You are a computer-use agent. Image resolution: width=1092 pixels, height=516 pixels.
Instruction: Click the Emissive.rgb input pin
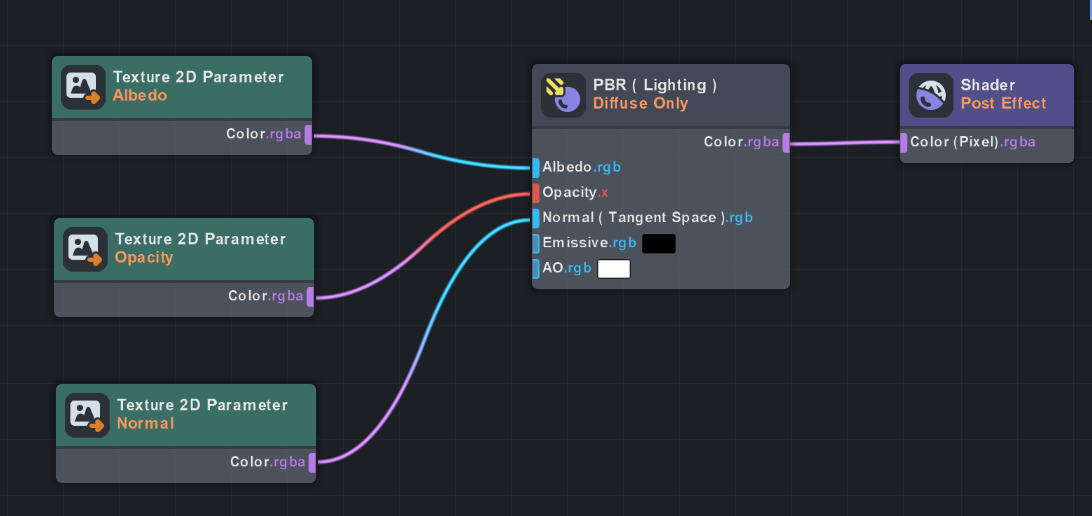coord(536,243)
